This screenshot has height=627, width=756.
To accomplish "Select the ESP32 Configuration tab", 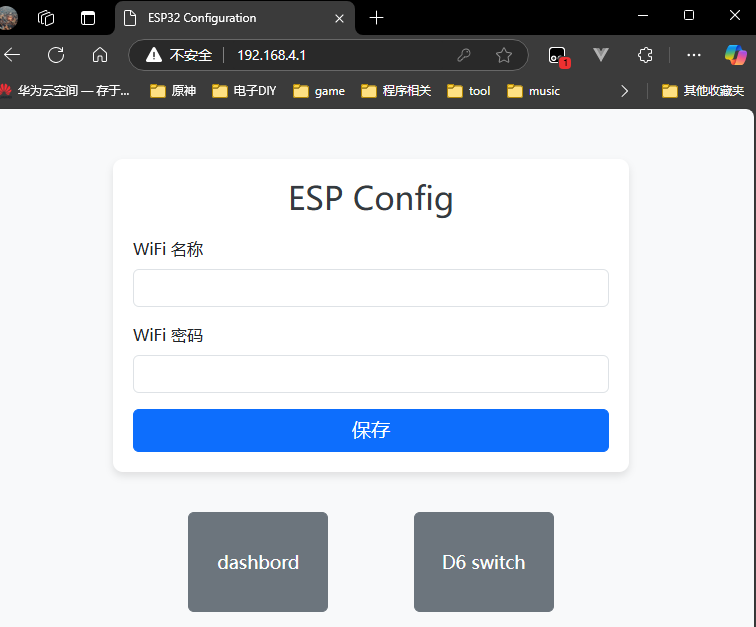I will click(235, 18).
